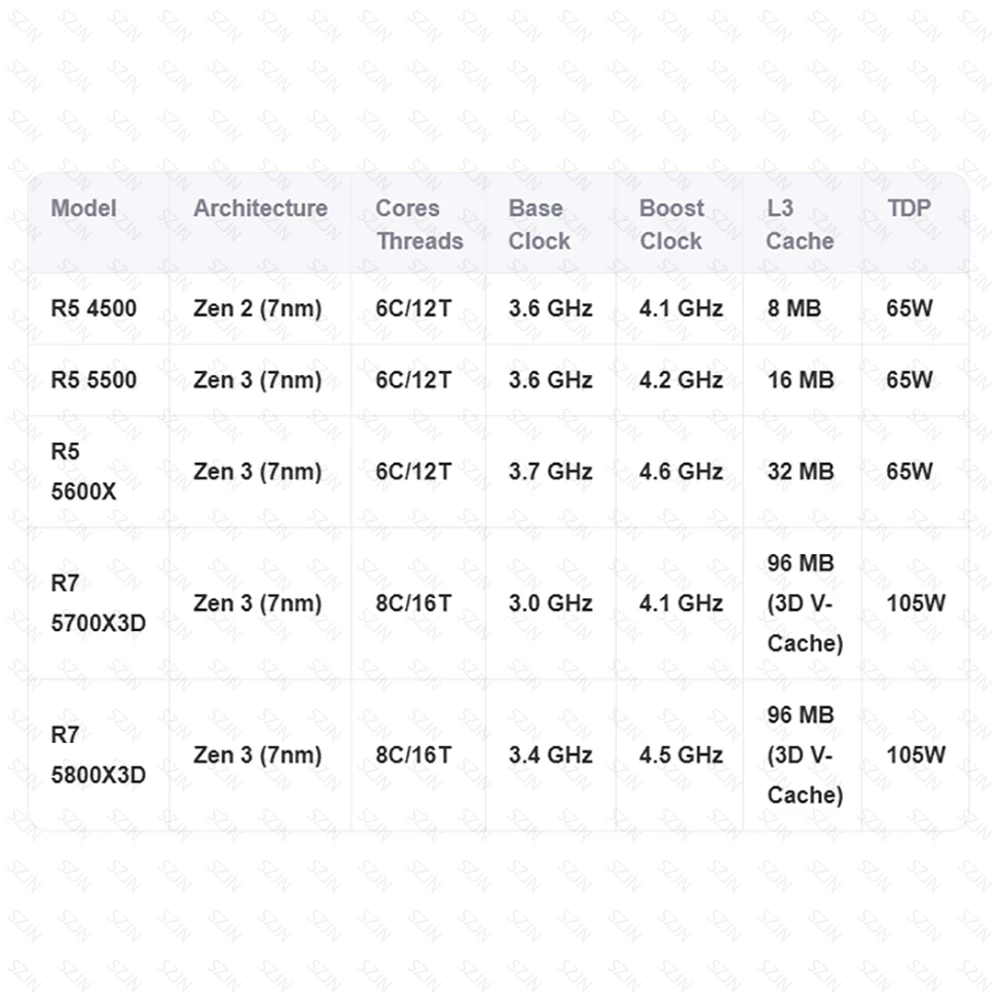1000x1000 pixels.
Task: Click the TDP column header
Action: coord(909,208)
